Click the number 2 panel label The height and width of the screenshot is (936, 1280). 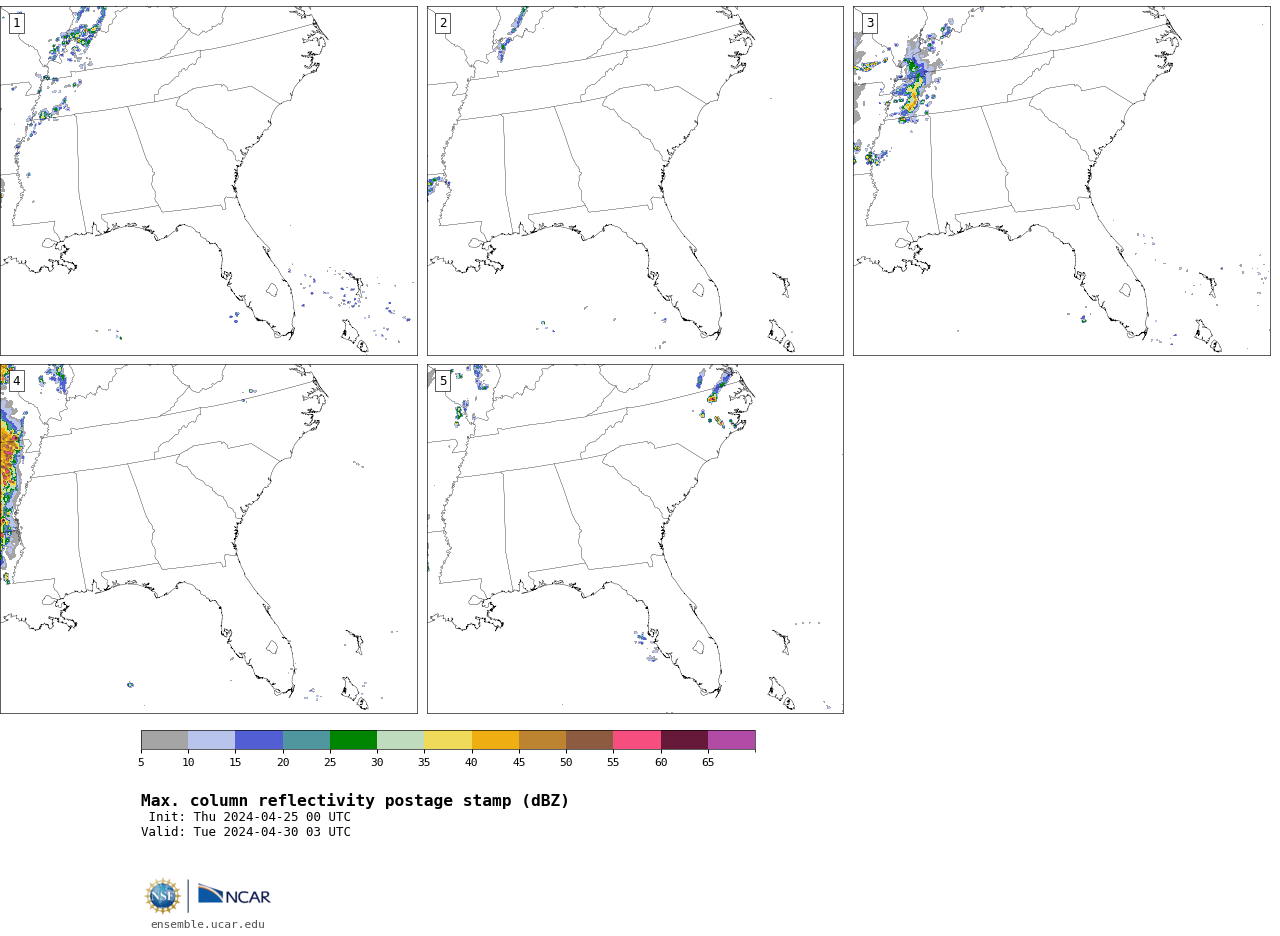click(443, 23)
